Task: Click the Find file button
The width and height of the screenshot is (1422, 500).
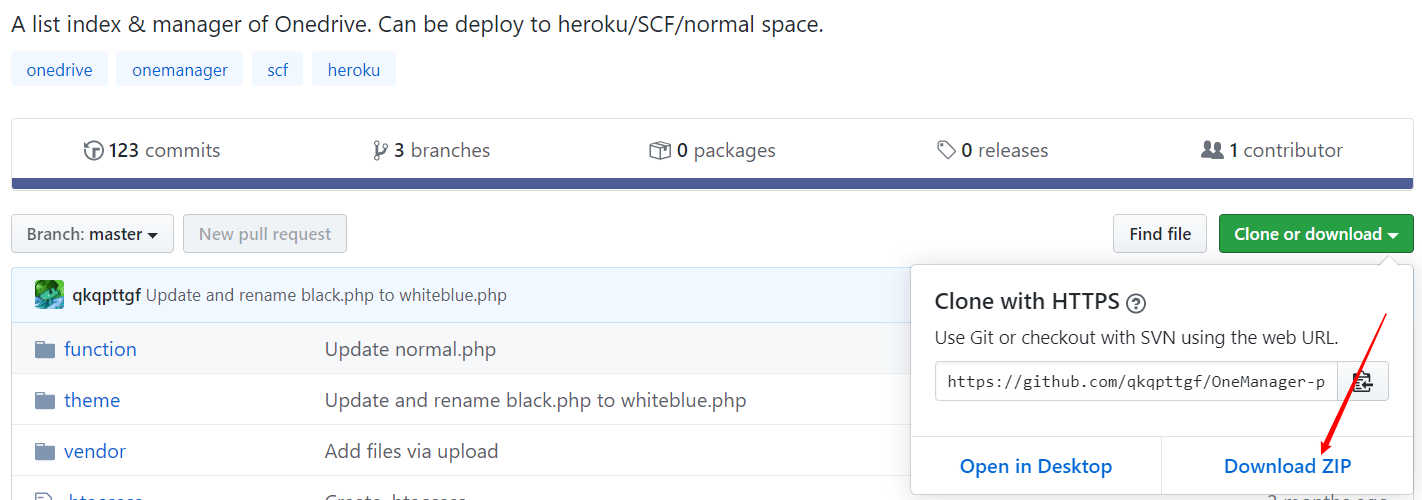Action: pos(1160,234)
